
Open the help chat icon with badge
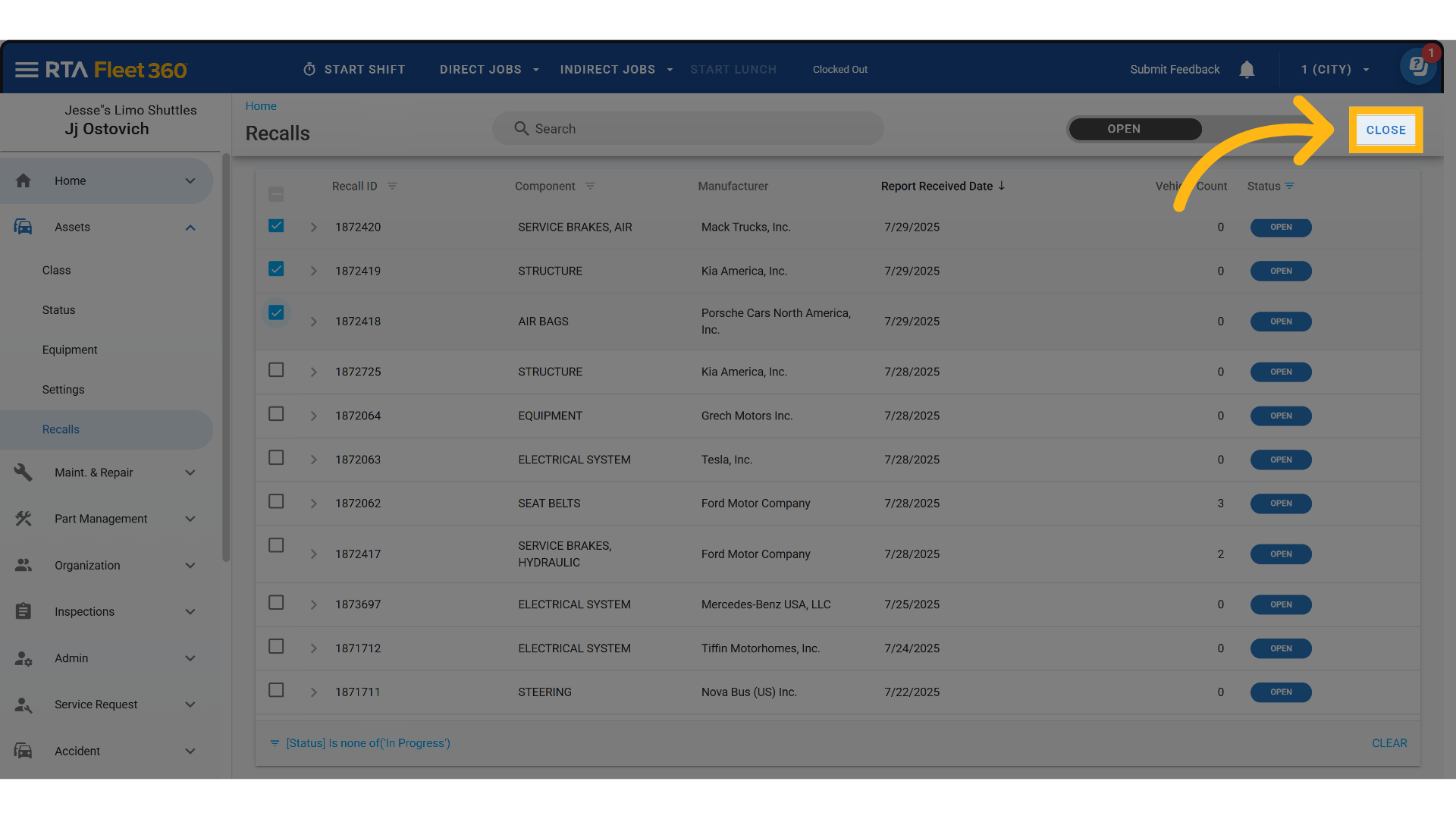[x=1418, y=67]
